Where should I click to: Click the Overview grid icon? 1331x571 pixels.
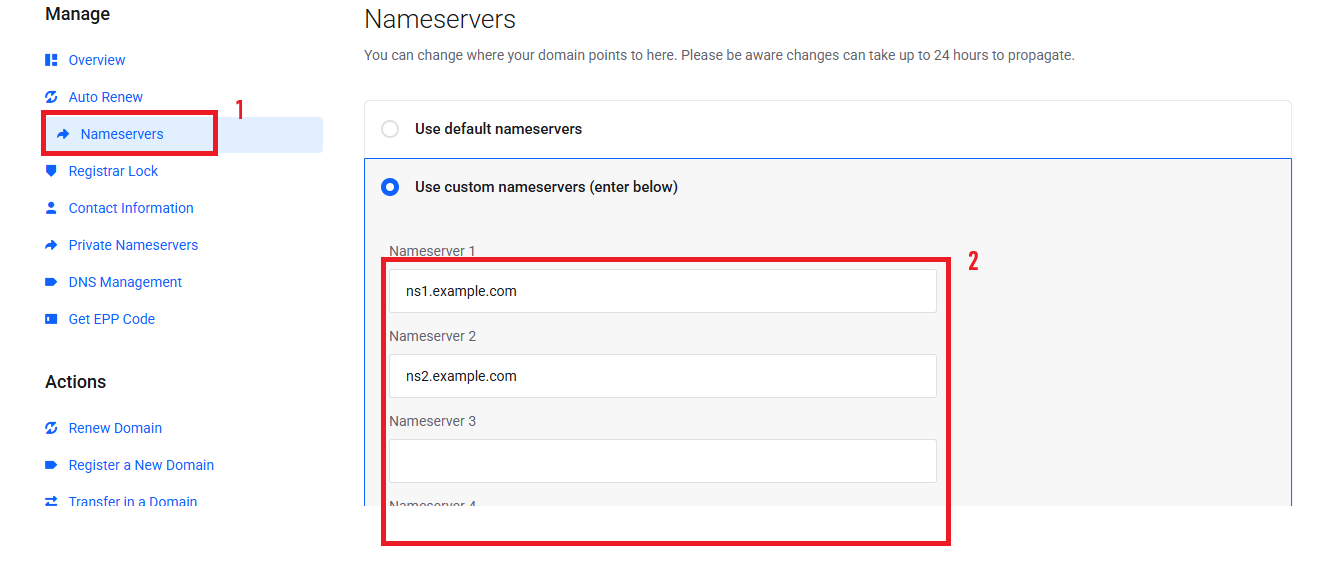[51, 60]
